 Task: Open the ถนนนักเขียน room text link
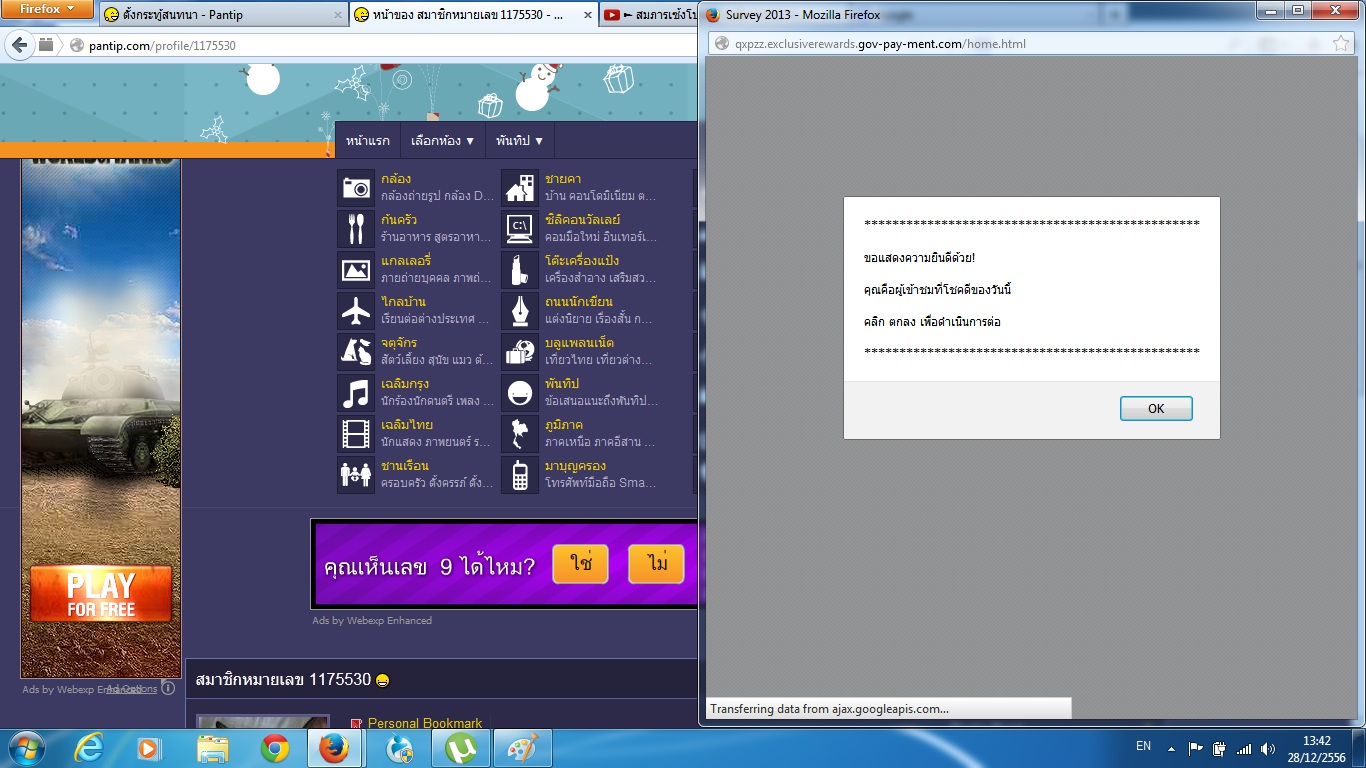pos(579,302)
